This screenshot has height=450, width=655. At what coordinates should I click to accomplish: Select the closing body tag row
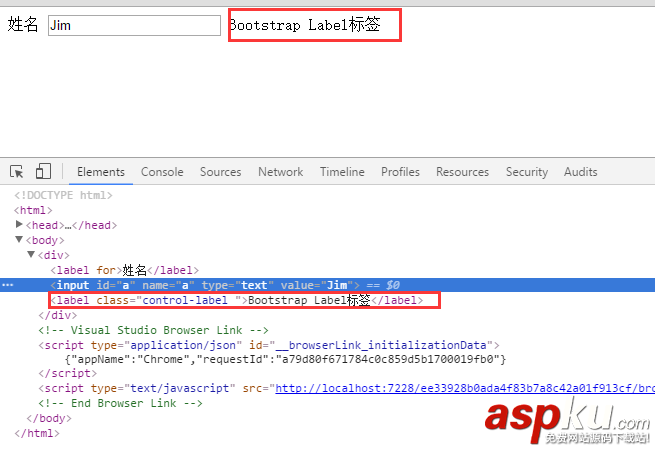tap(49, 418)
